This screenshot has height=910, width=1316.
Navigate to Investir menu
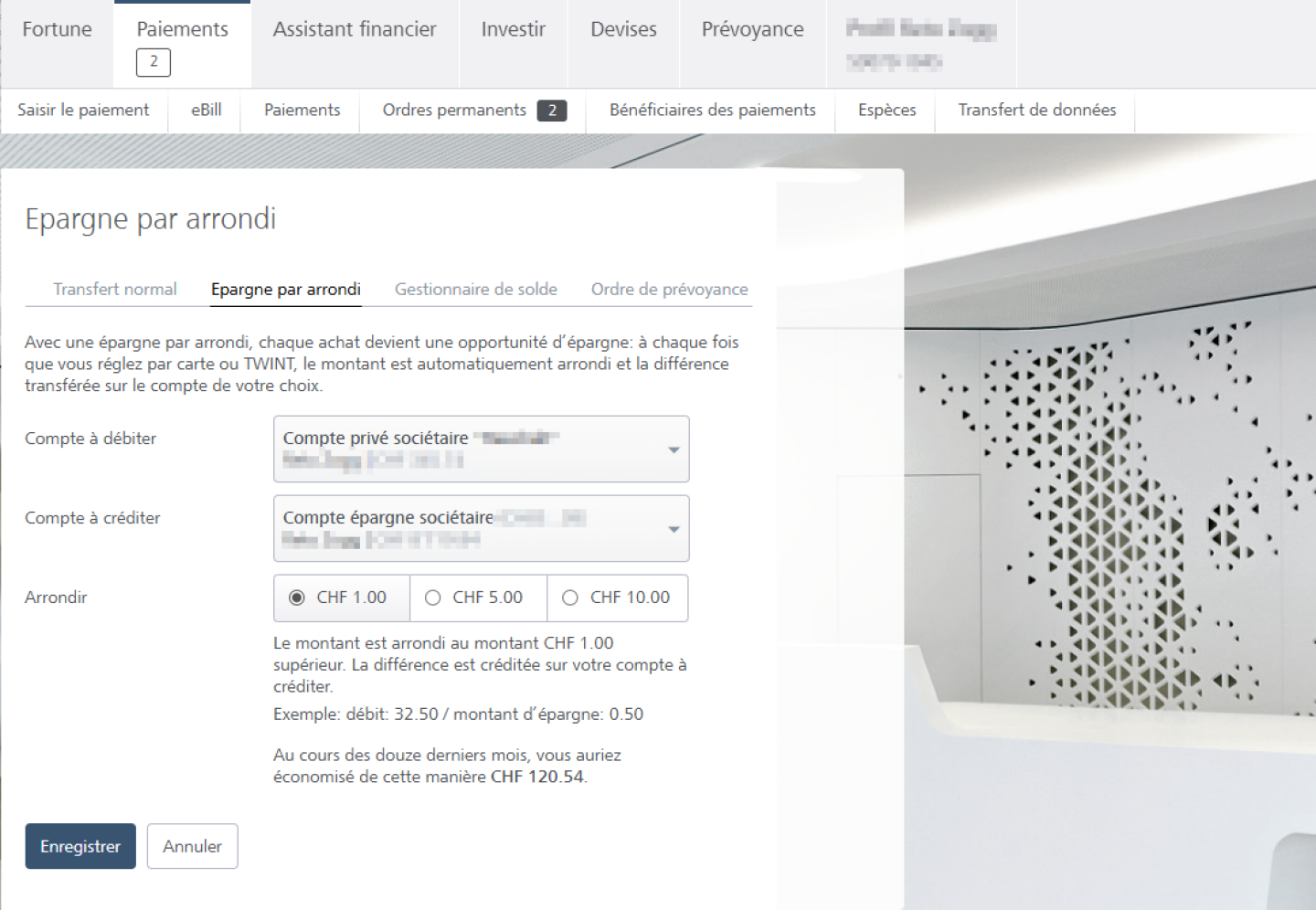pos(513,29)
